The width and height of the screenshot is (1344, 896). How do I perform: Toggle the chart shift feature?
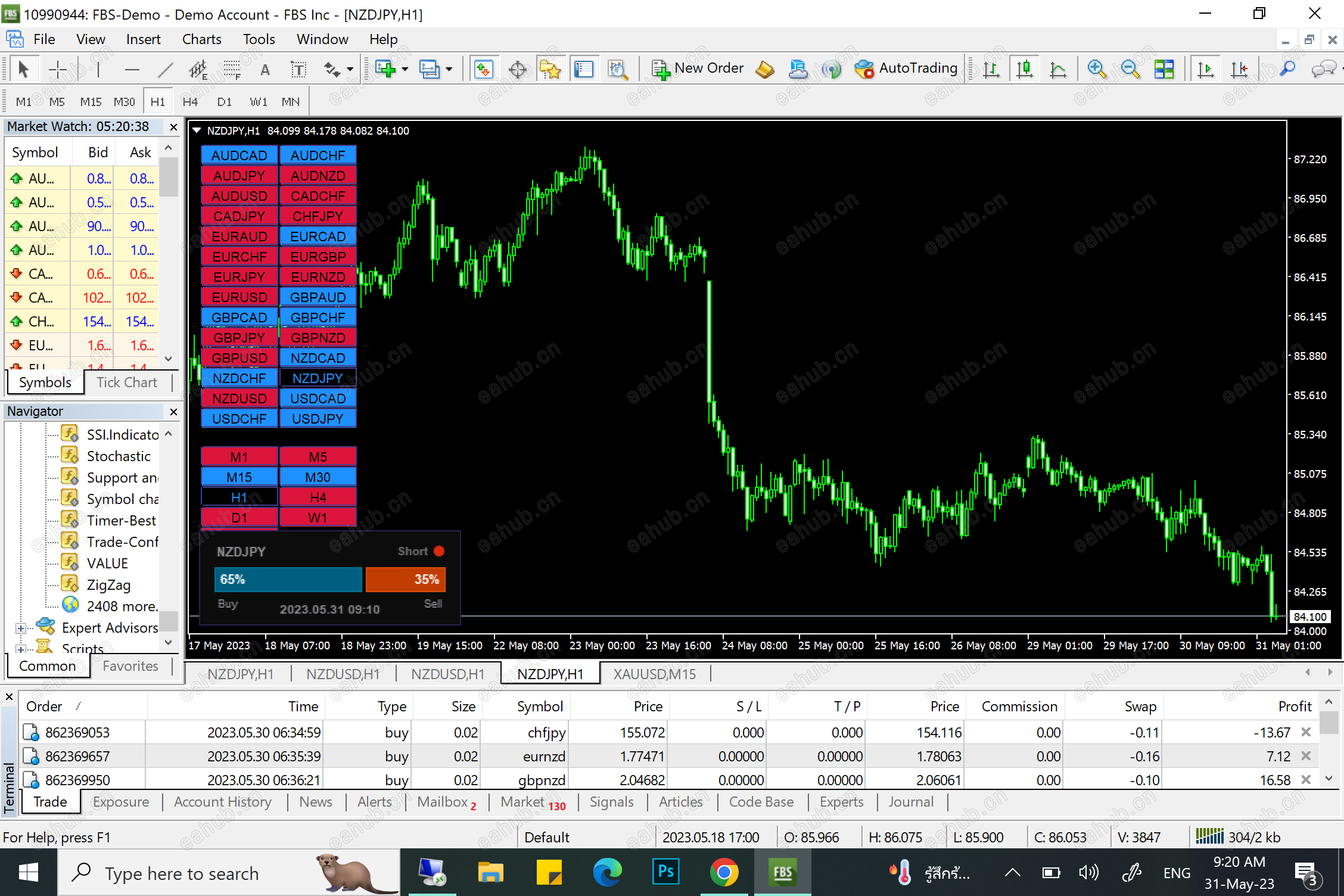(x=1240, y=69)
